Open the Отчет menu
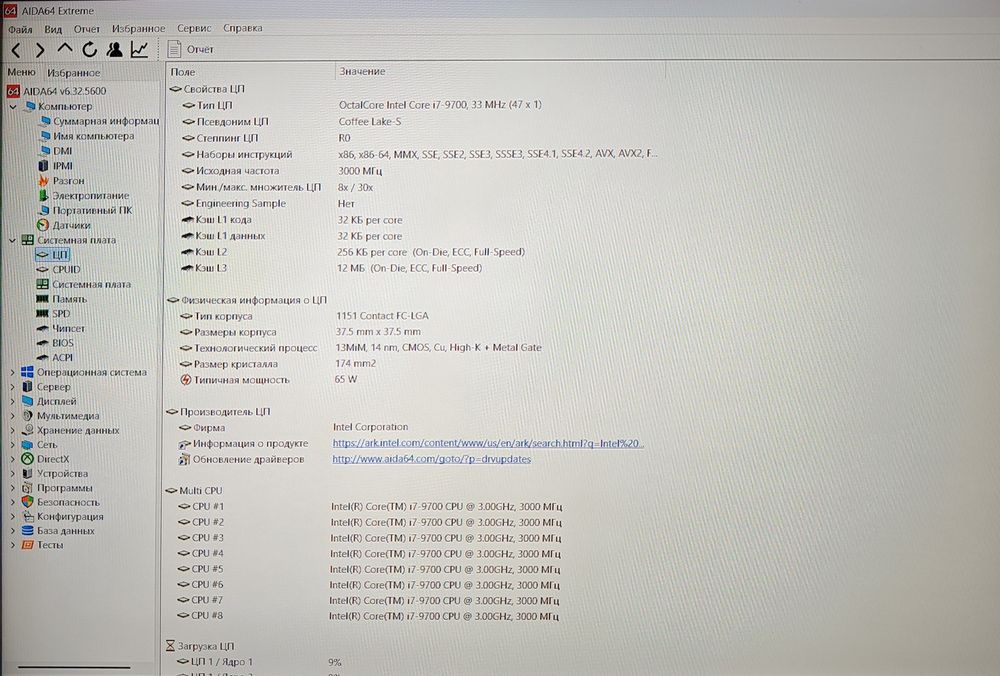 click(87, 29)
